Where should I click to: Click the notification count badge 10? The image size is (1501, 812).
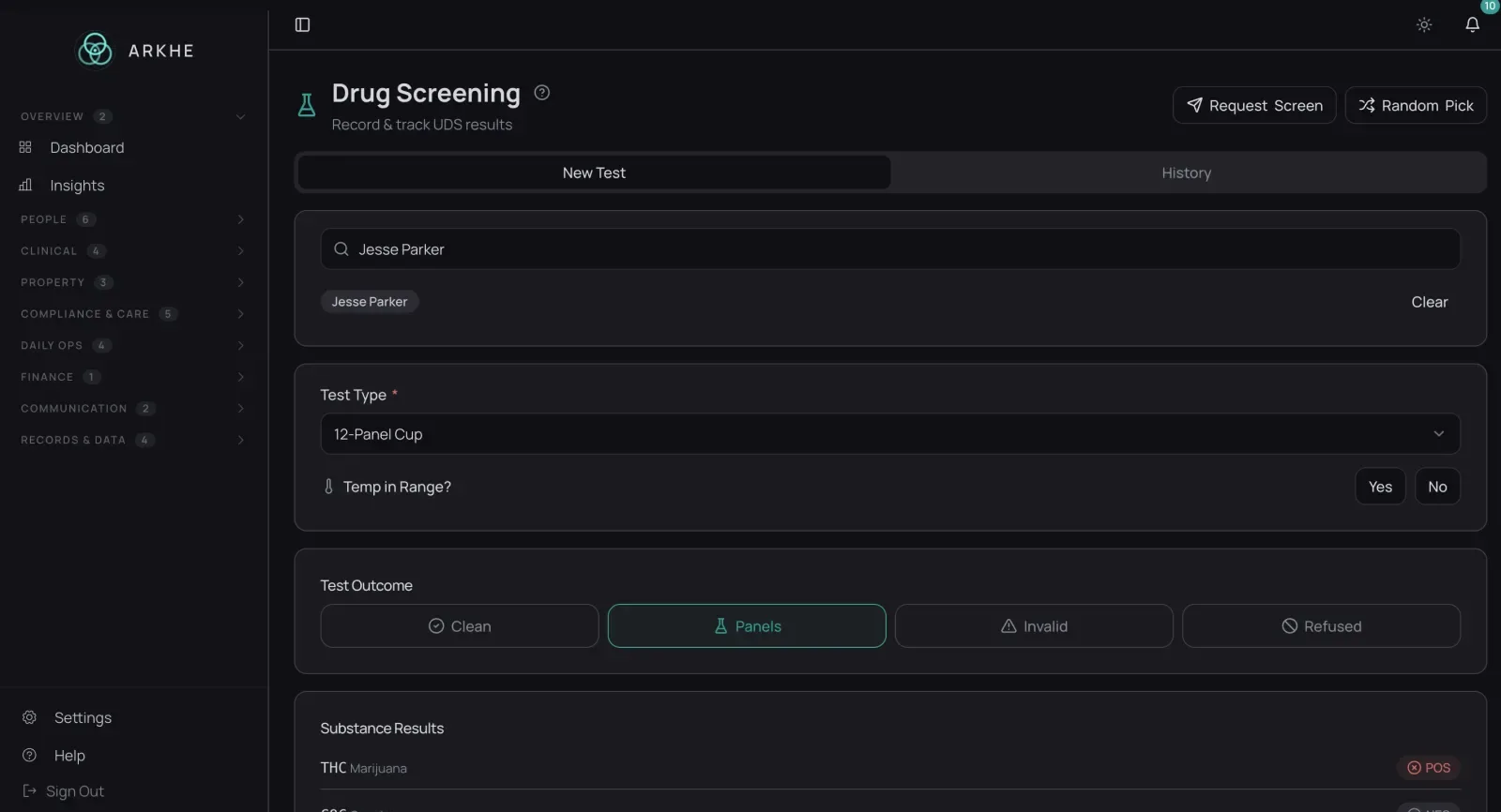1490,7
